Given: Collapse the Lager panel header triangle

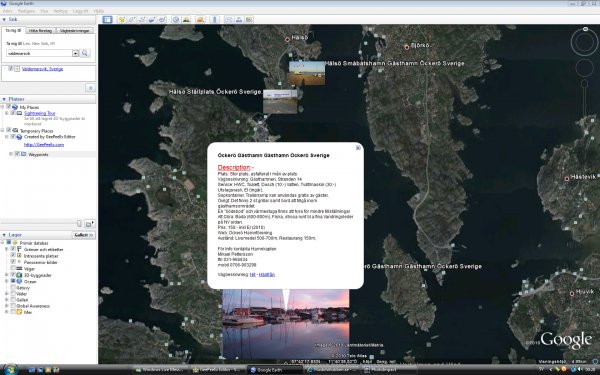Looking at the screenshot, I should coord(4,235).
